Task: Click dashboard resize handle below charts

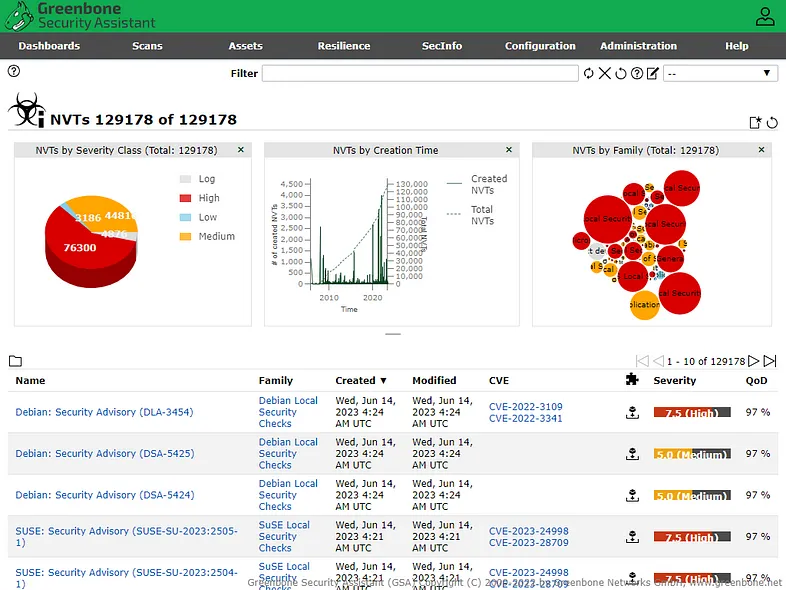Action: pos(393,334)
